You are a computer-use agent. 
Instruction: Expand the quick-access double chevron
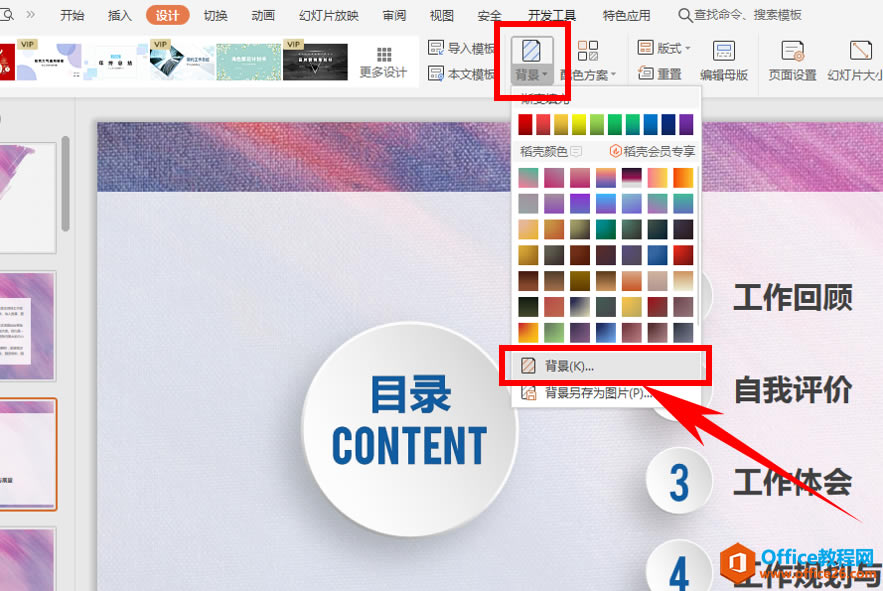30,15
